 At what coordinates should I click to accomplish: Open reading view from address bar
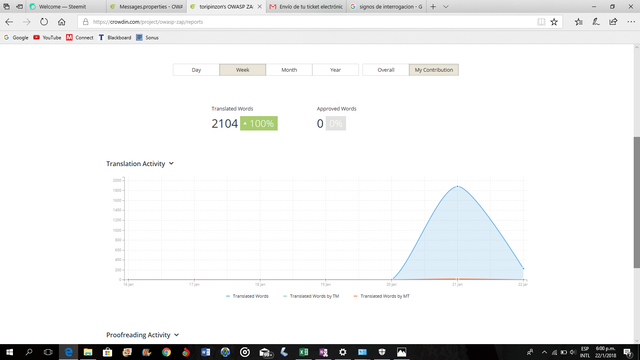[x=541, y=22]
